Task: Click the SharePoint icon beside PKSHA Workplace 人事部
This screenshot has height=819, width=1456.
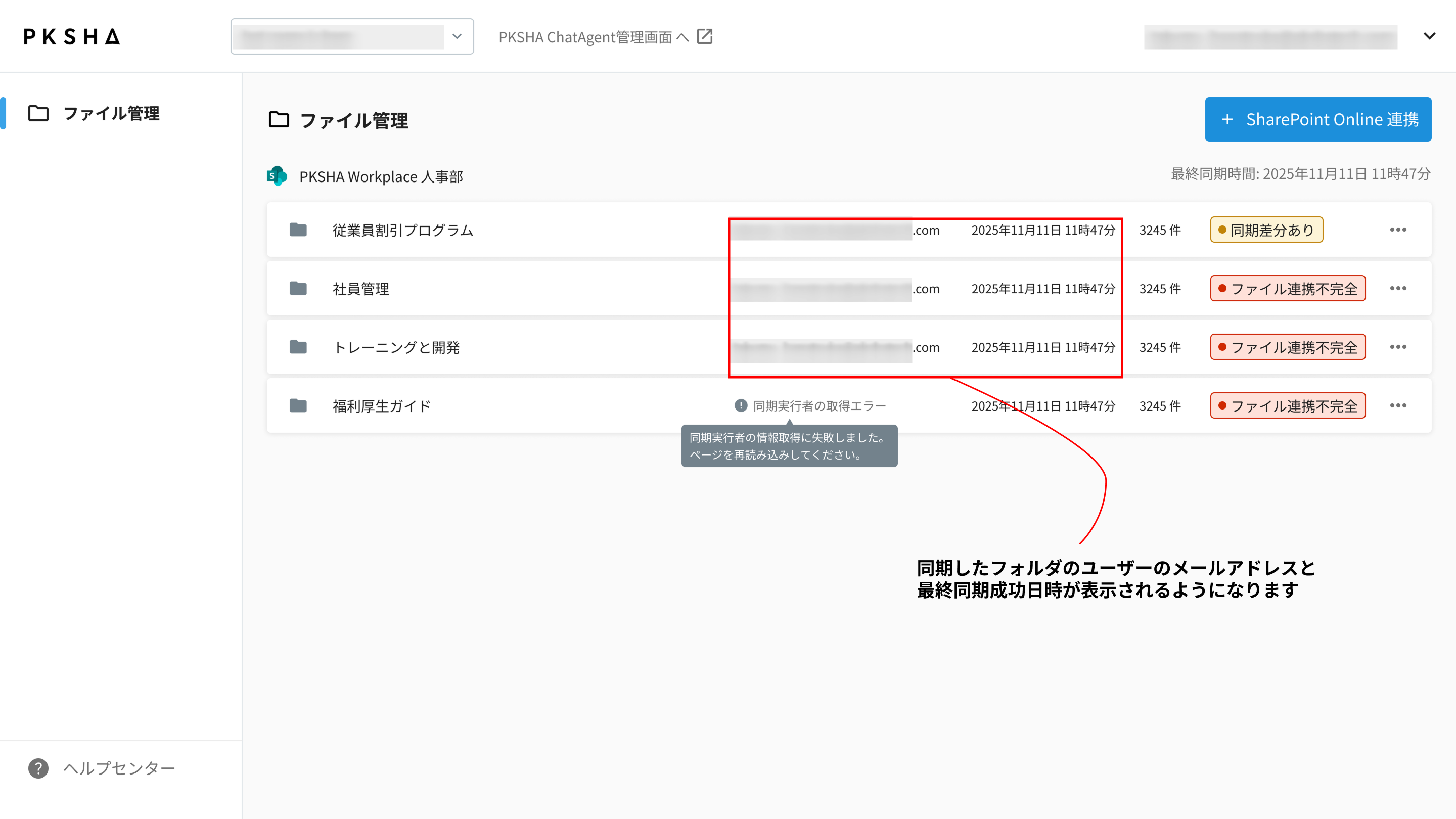Action: [277, 176]
